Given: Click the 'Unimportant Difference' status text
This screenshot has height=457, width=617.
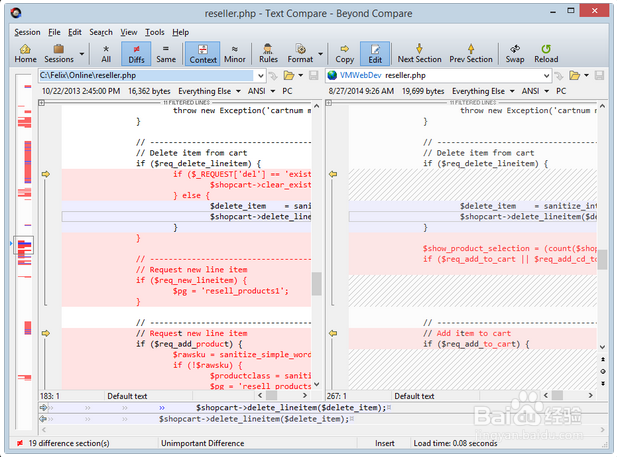Looking at the screenshot, I should (203, 443).
